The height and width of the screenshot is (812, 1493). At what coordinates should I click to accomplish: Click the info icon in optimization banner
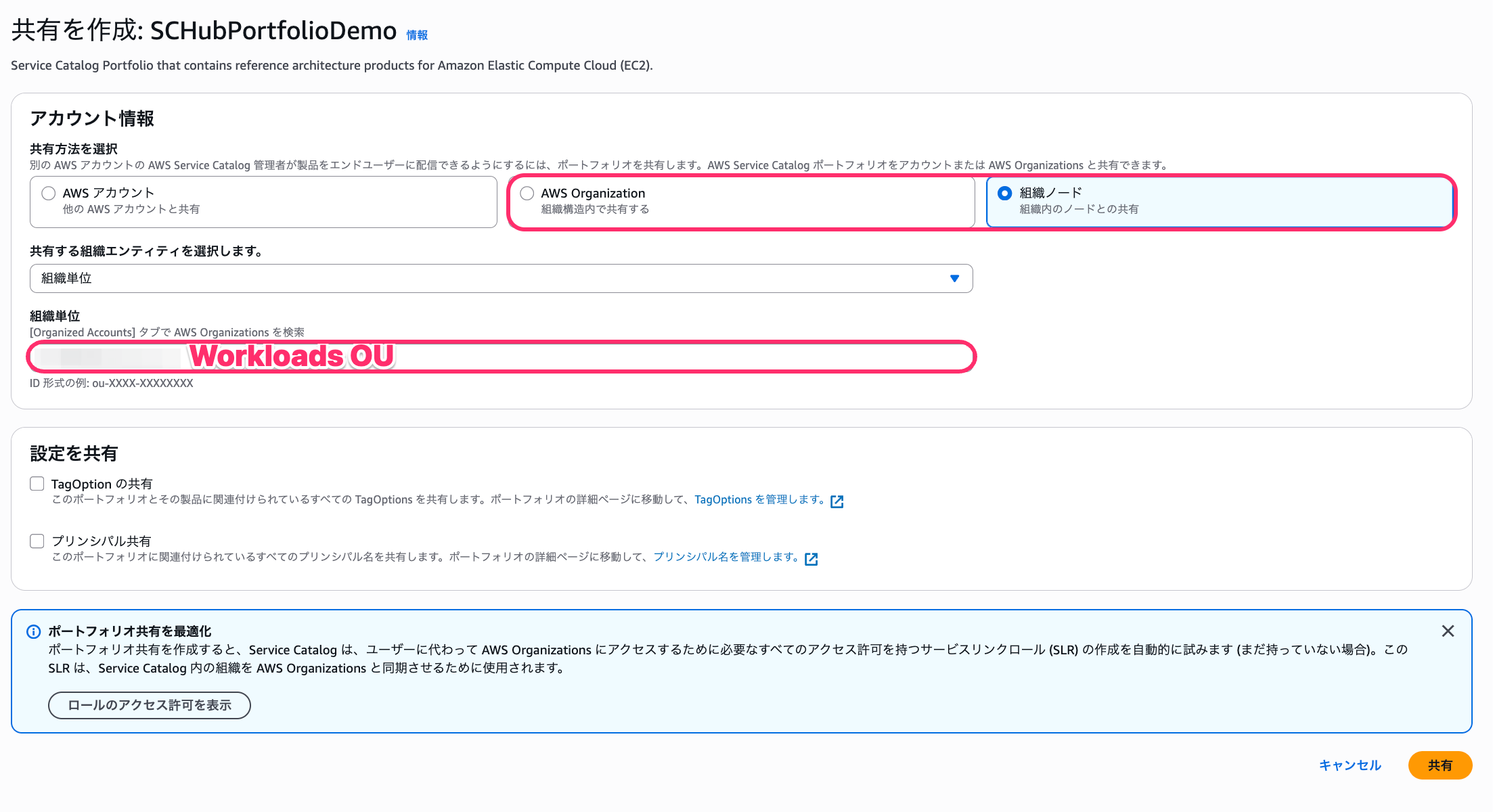33,632
